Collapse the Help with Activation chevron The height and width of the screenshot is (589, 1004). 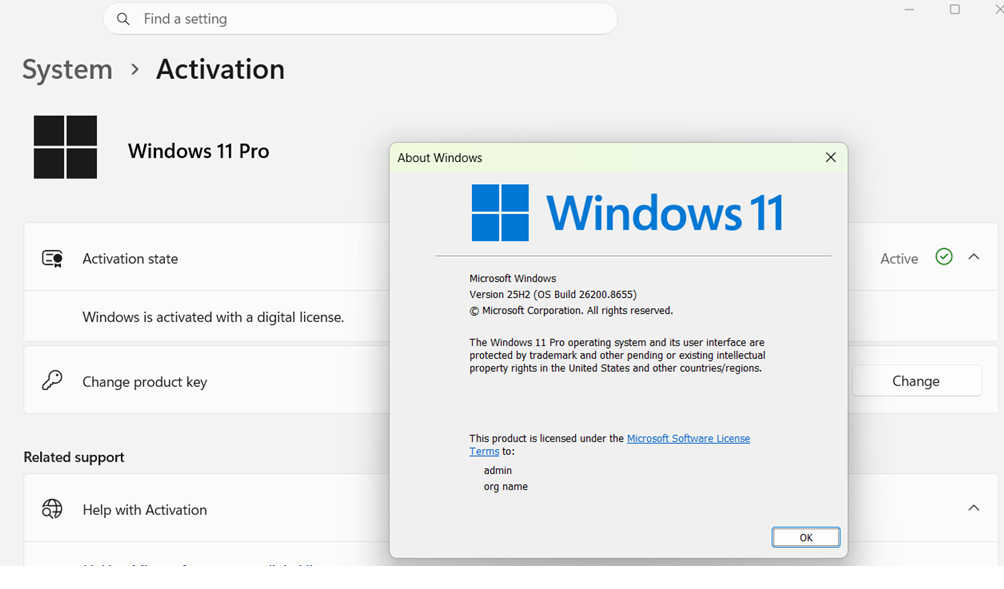pos(974,508)
